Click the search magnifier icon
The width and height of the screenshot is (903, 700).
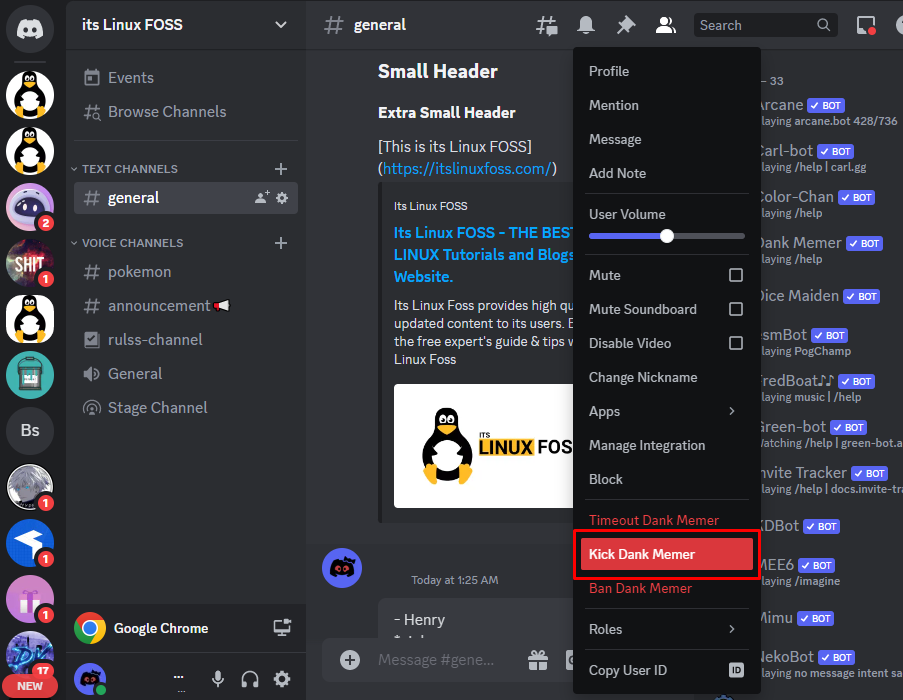(x=824, y=25)
